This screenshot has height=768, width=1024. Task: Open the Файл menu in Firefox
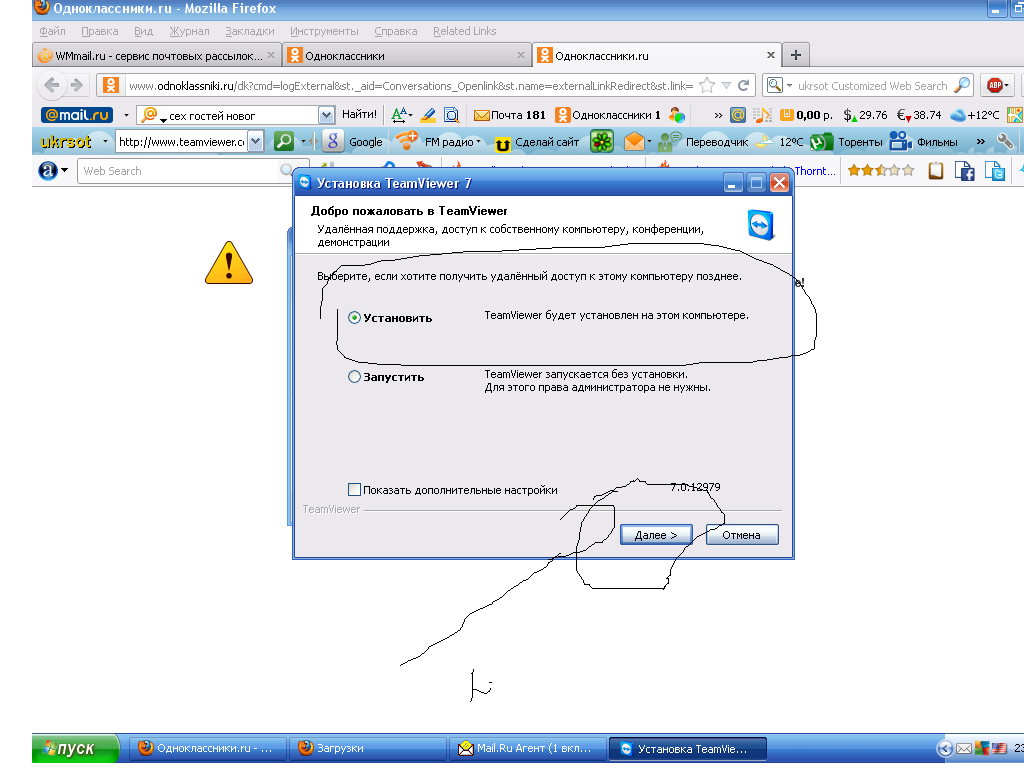point(52,31)
